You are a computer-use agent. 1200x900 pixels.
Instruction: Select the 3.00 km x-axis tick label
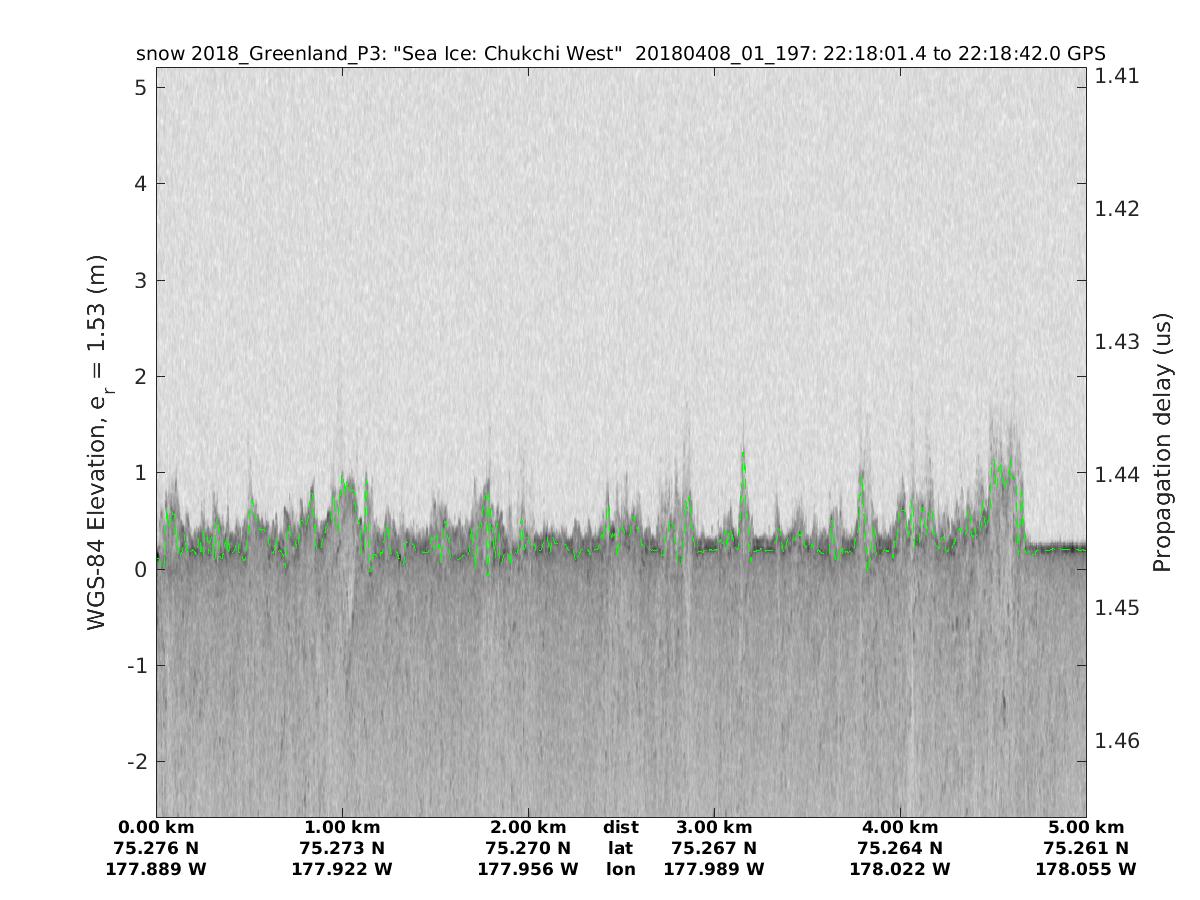(714, 828)
